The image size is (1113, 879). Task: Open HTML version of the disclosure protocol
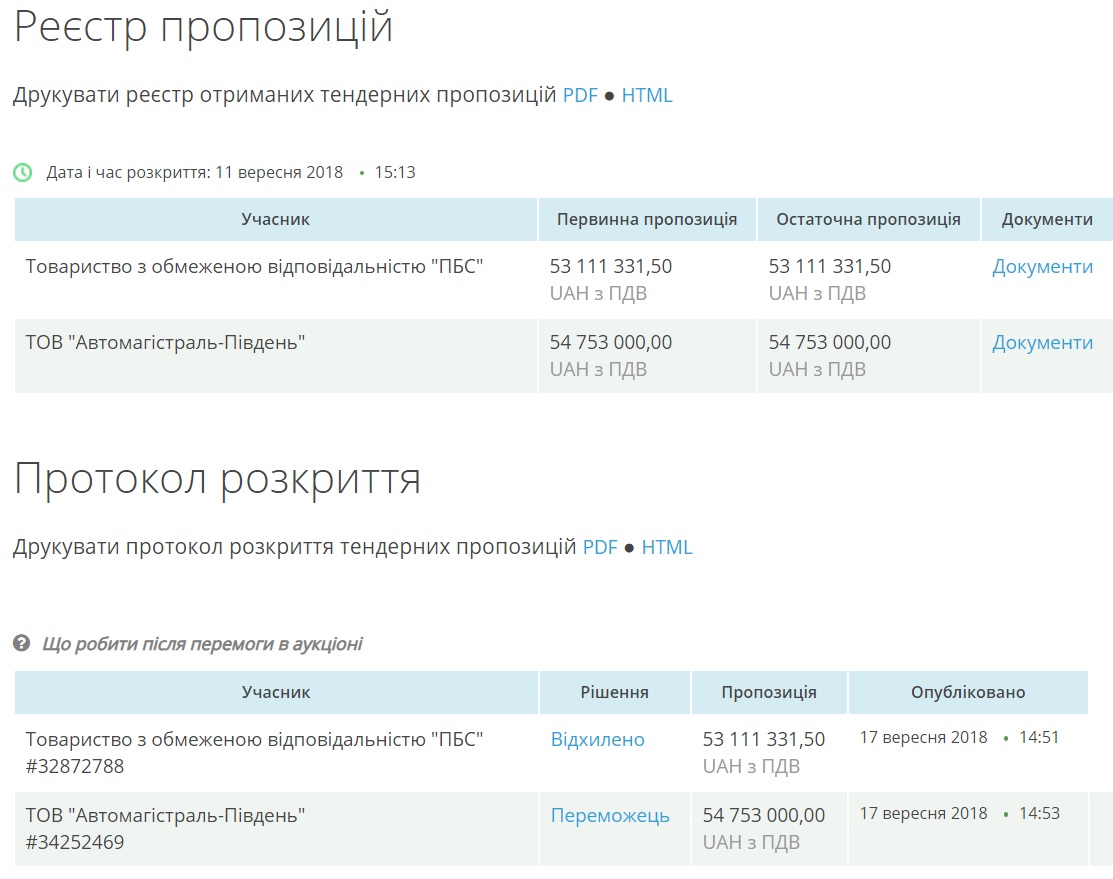[x=667, y=548]
